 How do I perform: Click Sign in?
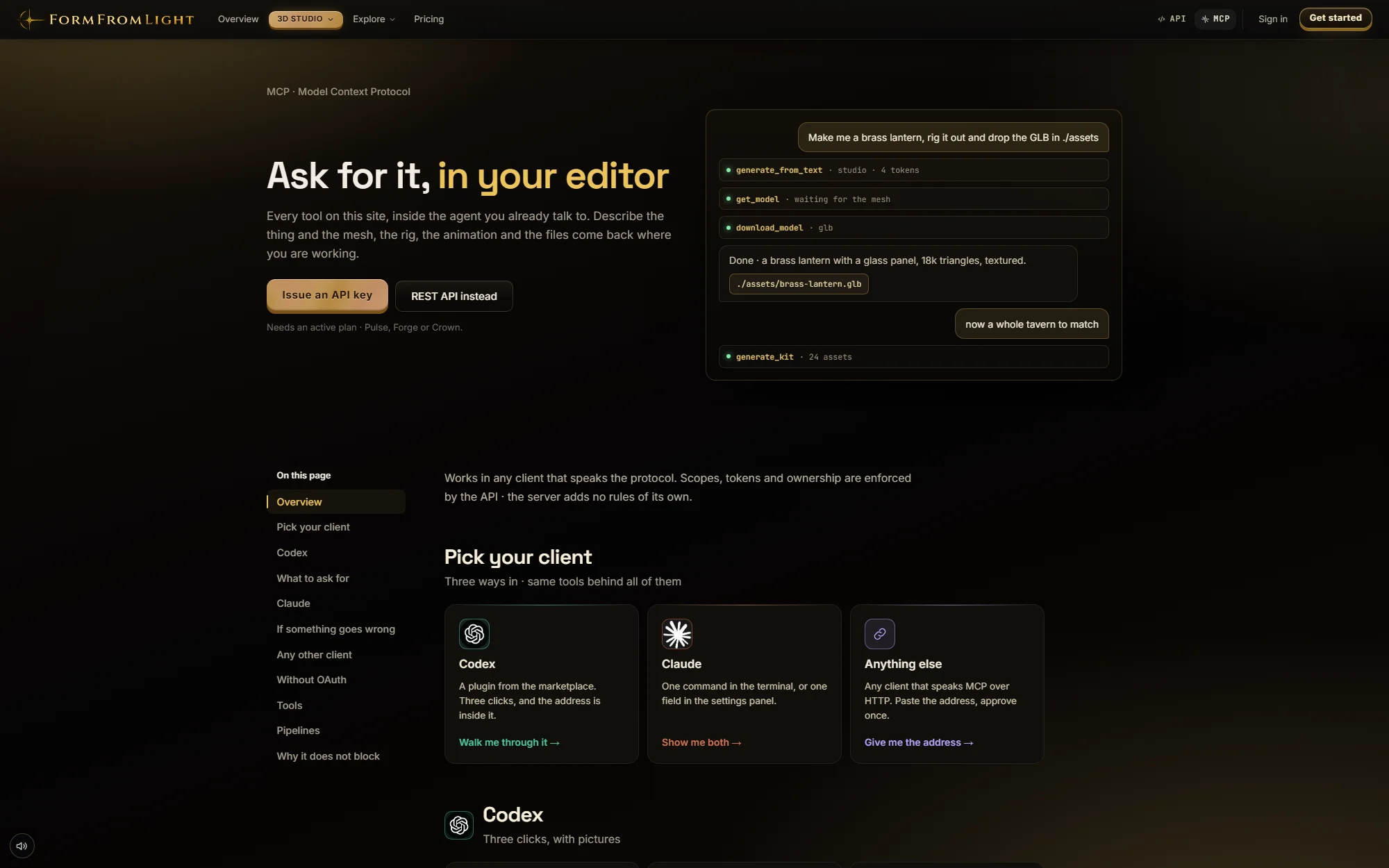[x=1272, y=19]
